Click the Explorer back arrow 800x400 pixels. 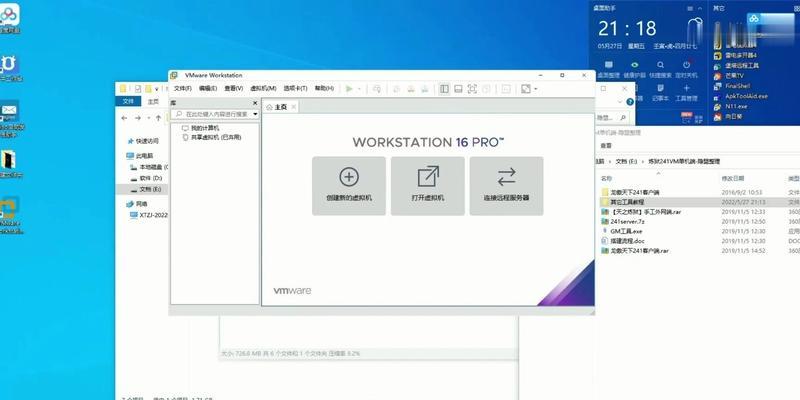tap(124, 118)
